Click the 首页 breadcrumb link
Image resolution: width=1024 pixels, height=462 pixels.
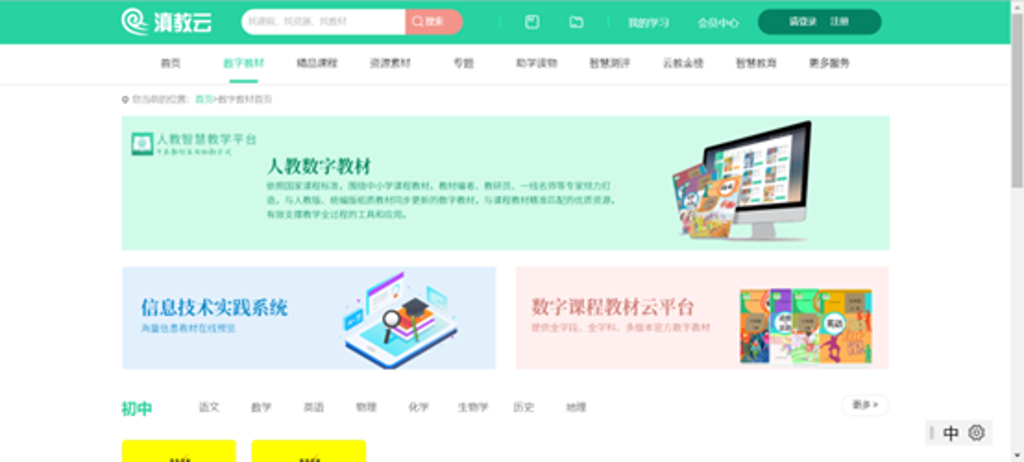(204, 99)
